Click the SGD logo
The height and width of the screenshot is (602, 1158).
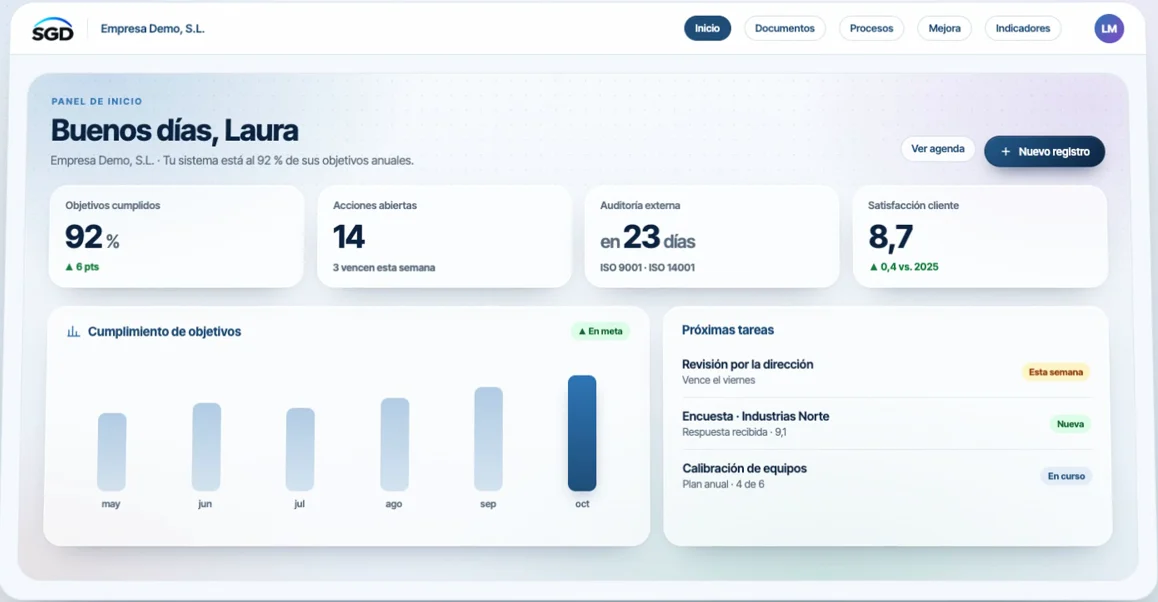point(52,30)
